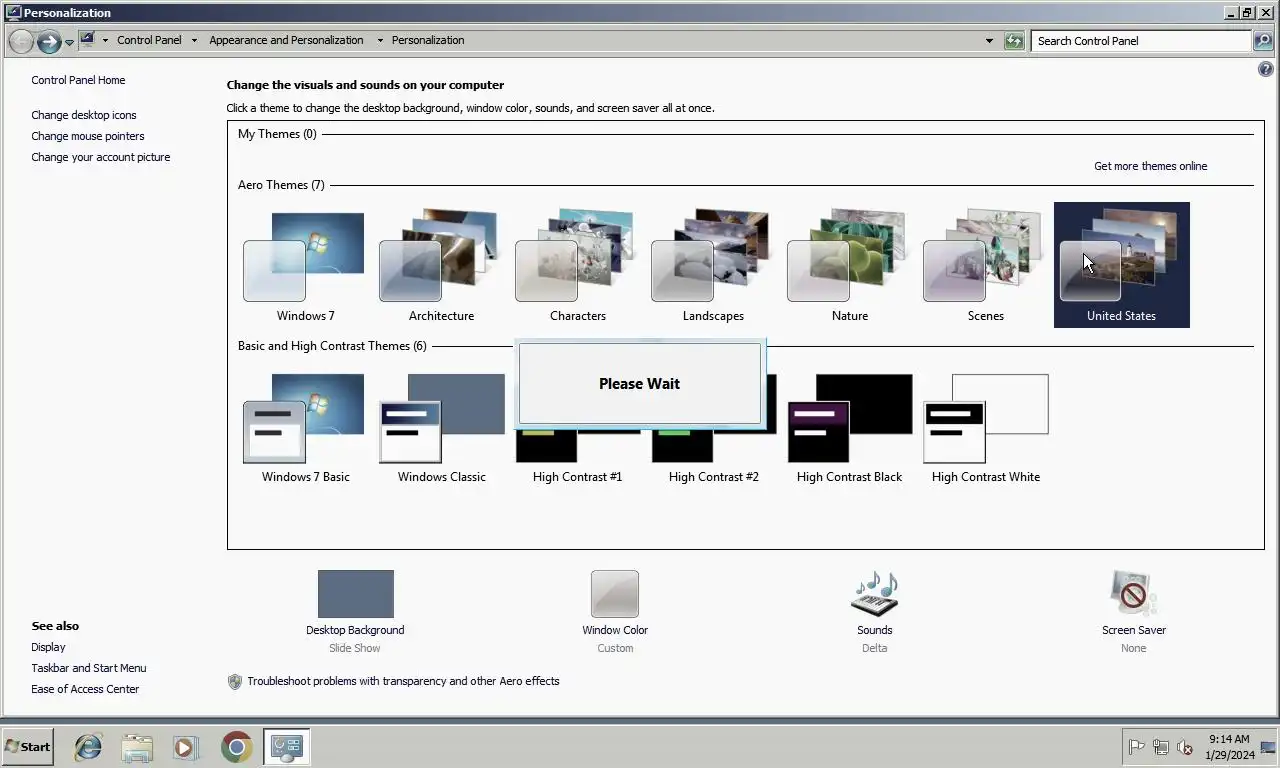Apply the High Contrast Black theme
The image size is (1280, 768).
pos(849,427)
